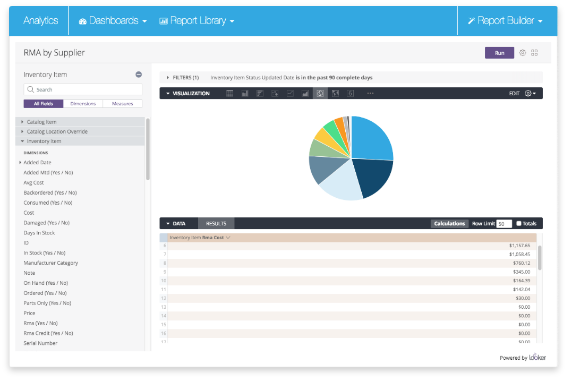Open the Dashboards dropdown menu
Image resolution: width=568 pixels, height=380 pixels.
tap(113, 21)
